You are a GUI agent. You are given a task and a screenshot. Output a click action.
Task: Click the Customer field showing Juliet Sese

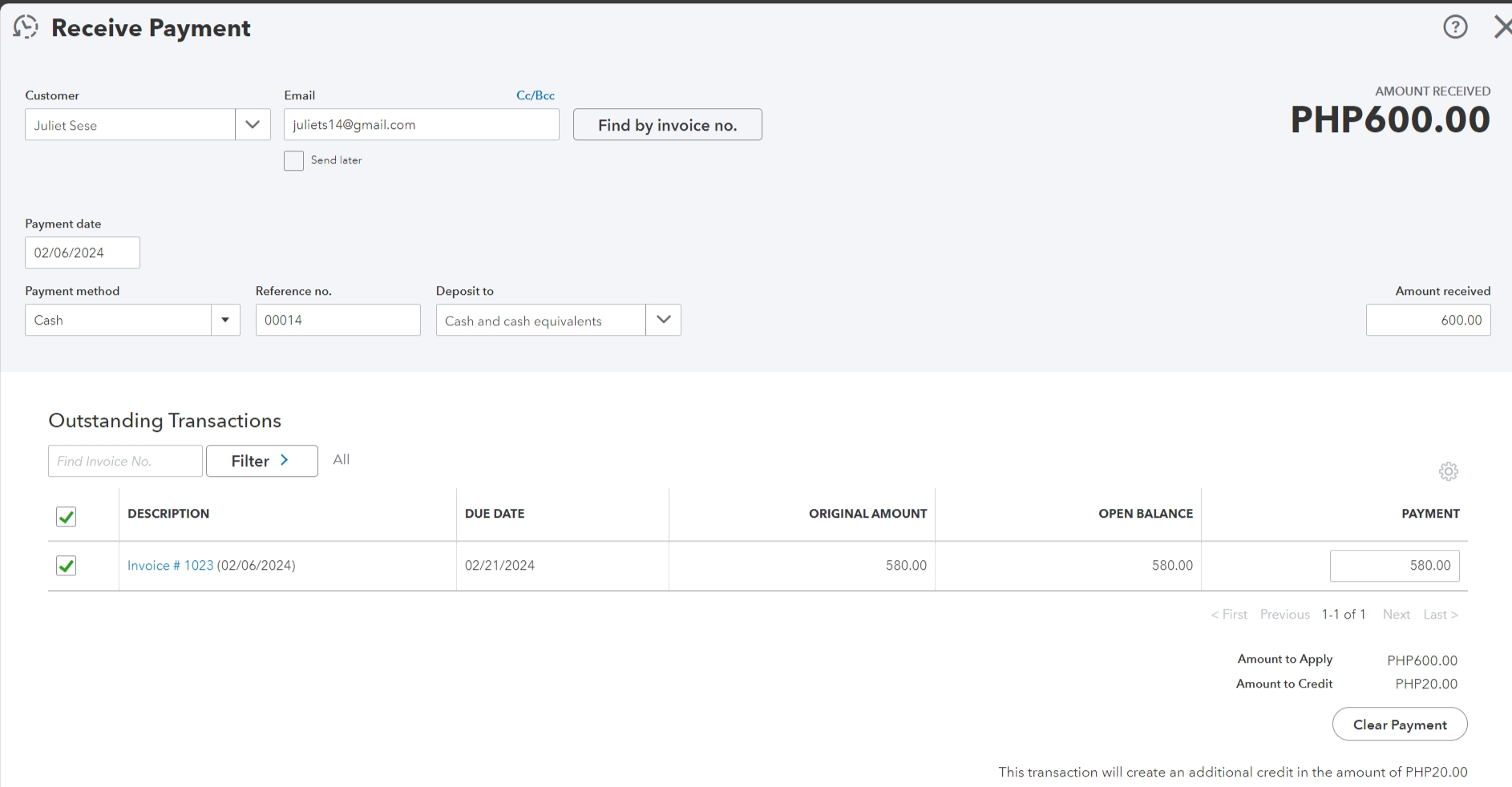130,124
